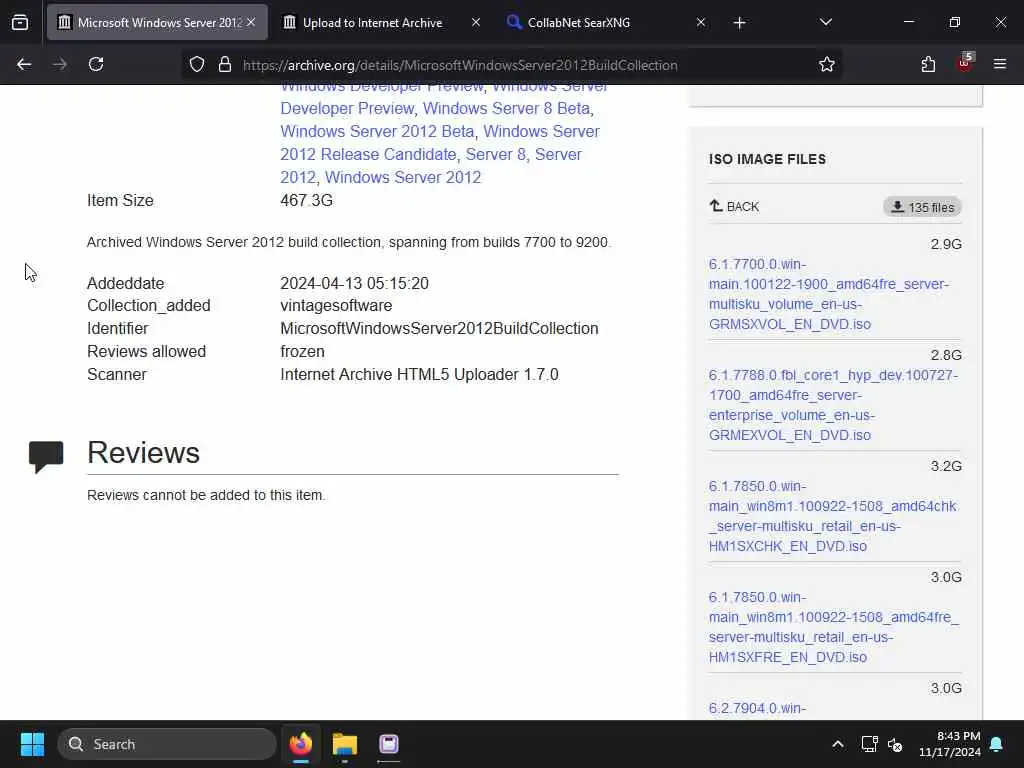Image resolution: width=1024 pixels, height=768 pixels.
Task: Open the Extensions puzzle icon
Action: coord(928,64)
